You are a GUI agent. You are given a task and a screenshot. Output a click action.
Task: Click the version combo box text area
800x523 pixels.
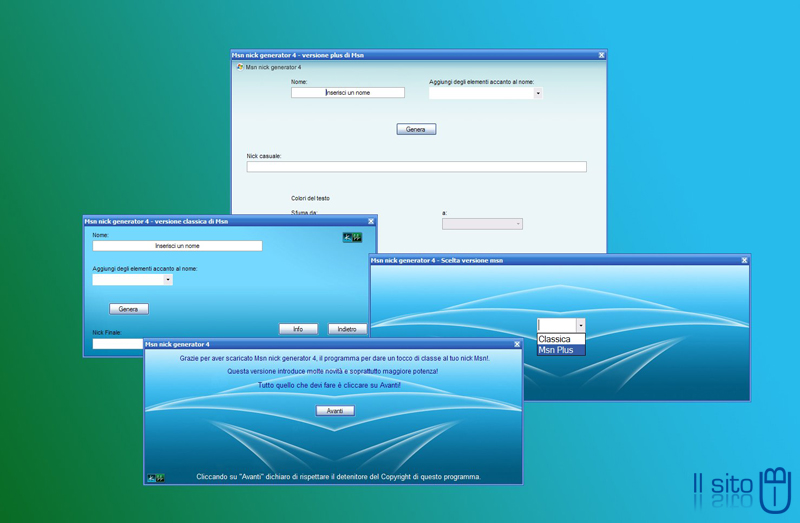click(x=557, y=325)
